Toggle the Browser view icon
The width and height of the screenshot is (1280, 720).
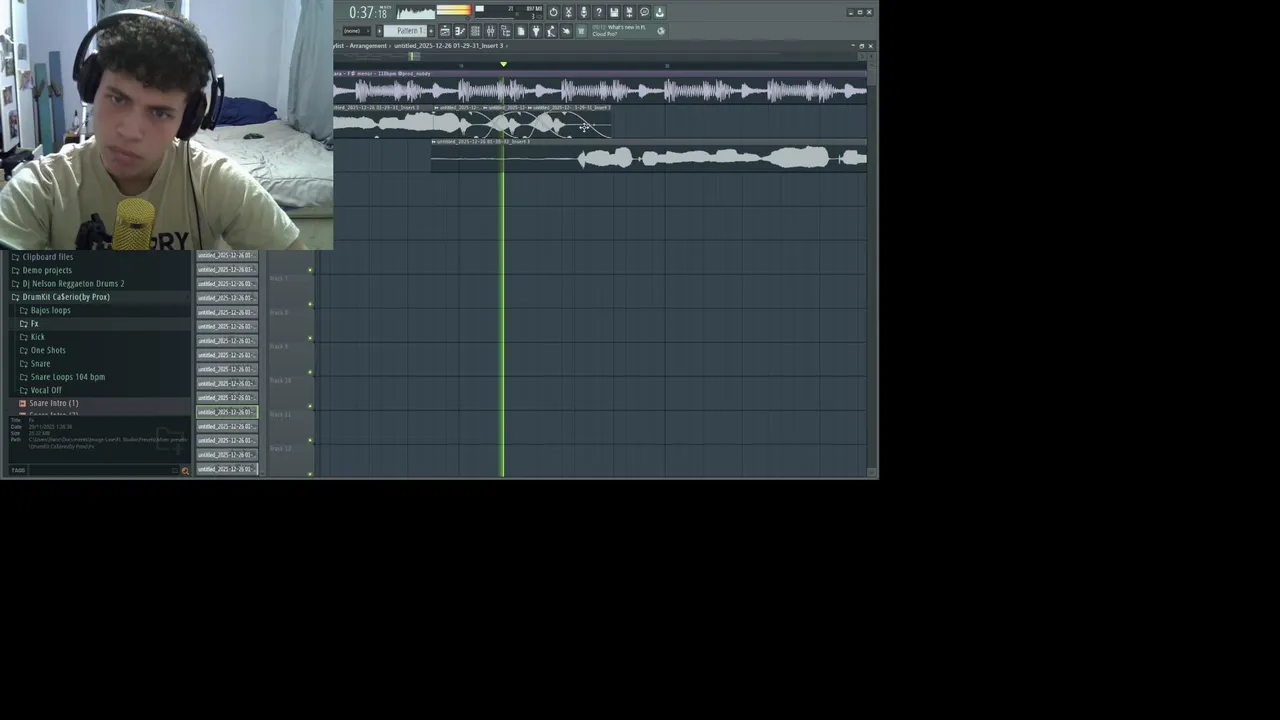tap(506, 31)
